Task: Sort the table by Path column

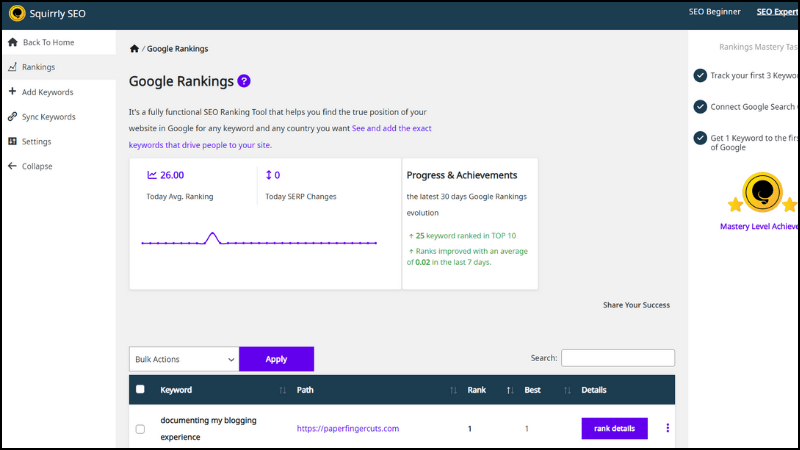Action: tap(453, 390)
